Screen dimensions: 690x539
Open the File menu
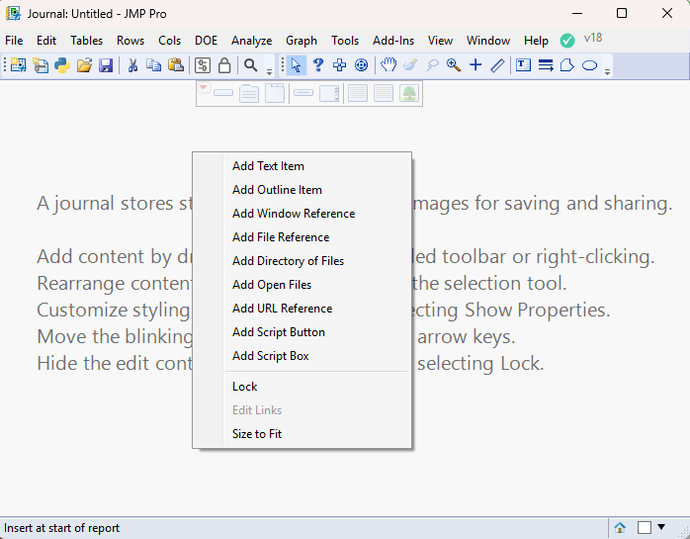[14, 40]
